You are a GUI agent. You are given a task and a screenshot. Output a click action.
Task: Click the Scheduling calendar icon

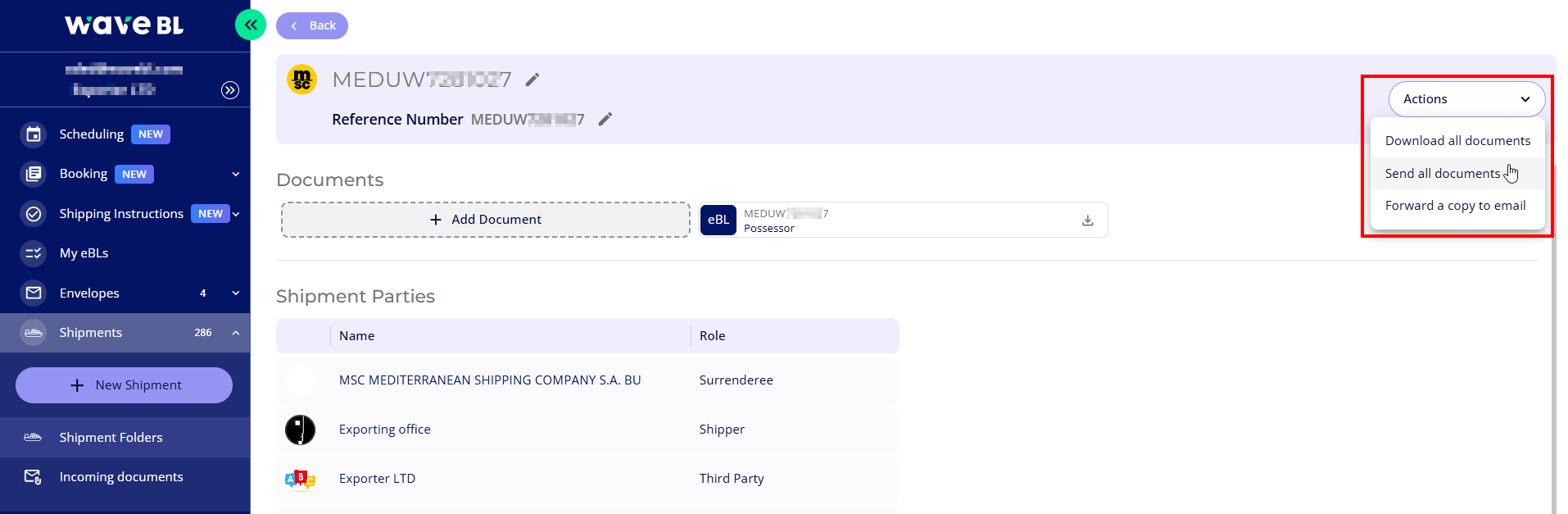click(x=34, y=134)
